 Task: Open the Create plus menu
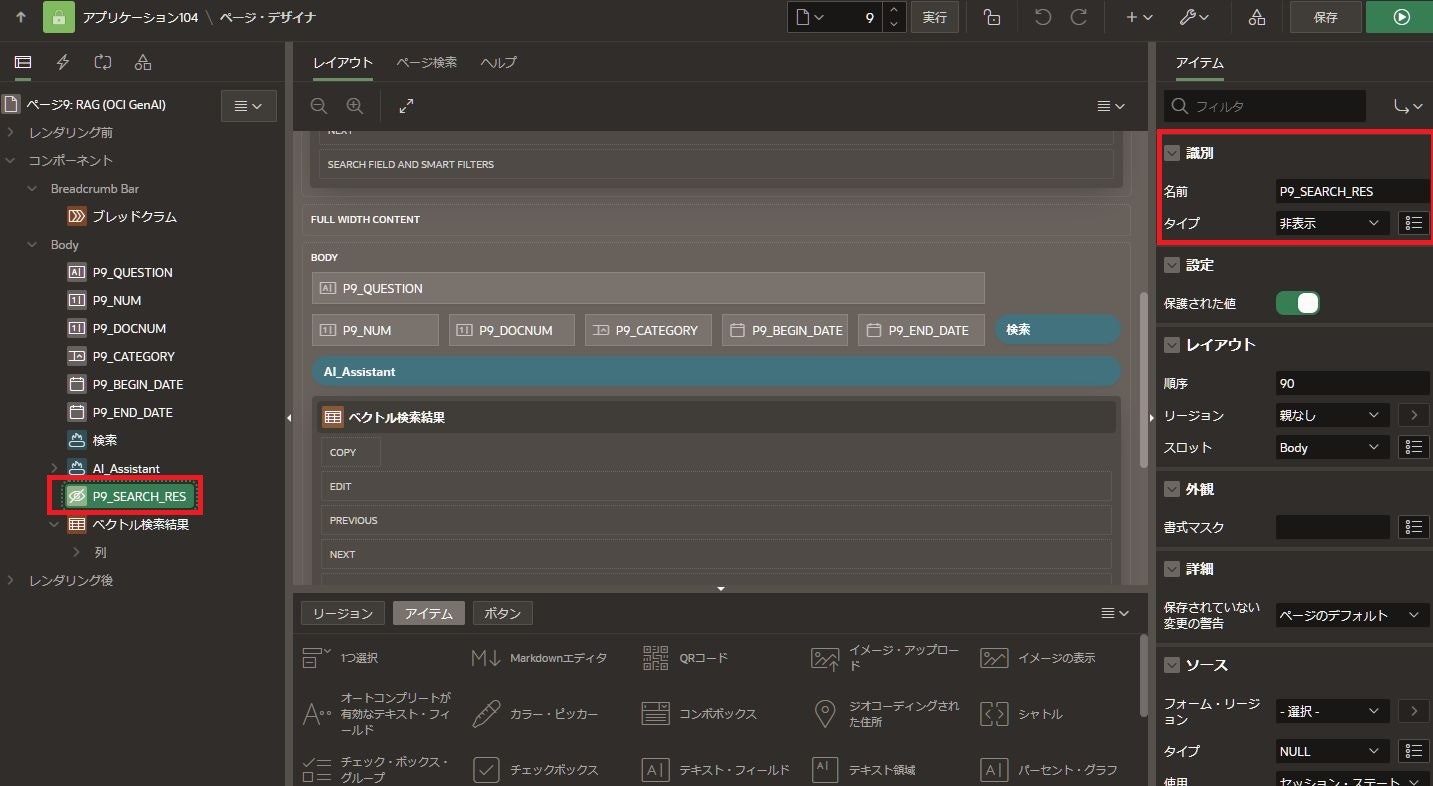(1139, 17)
